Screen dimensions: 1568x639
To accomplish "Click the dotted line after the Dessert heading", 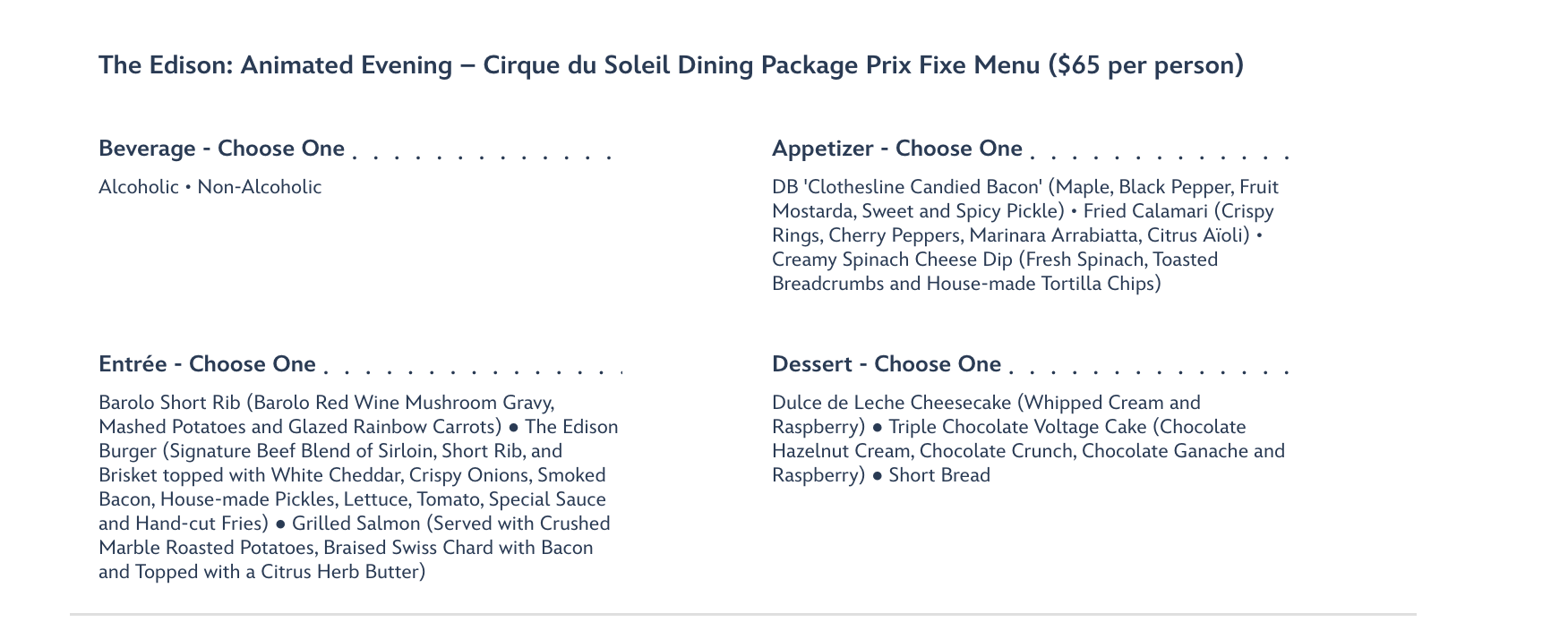I will pyautogui.click(x=1149, y=371).
